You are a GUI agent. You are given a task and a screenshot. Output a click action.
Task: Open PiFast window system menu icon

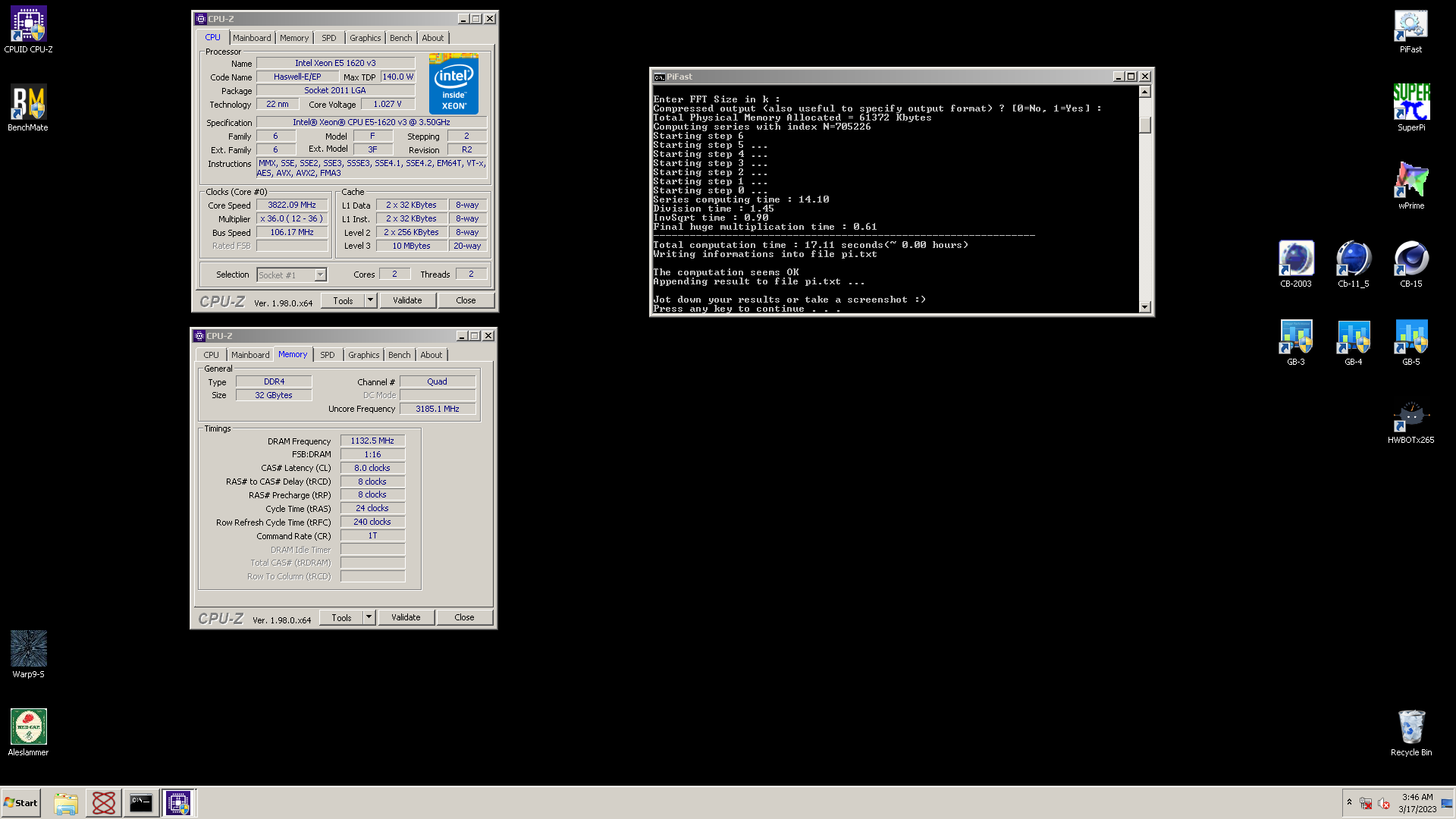pyautogui.click(x=659, y=77)
